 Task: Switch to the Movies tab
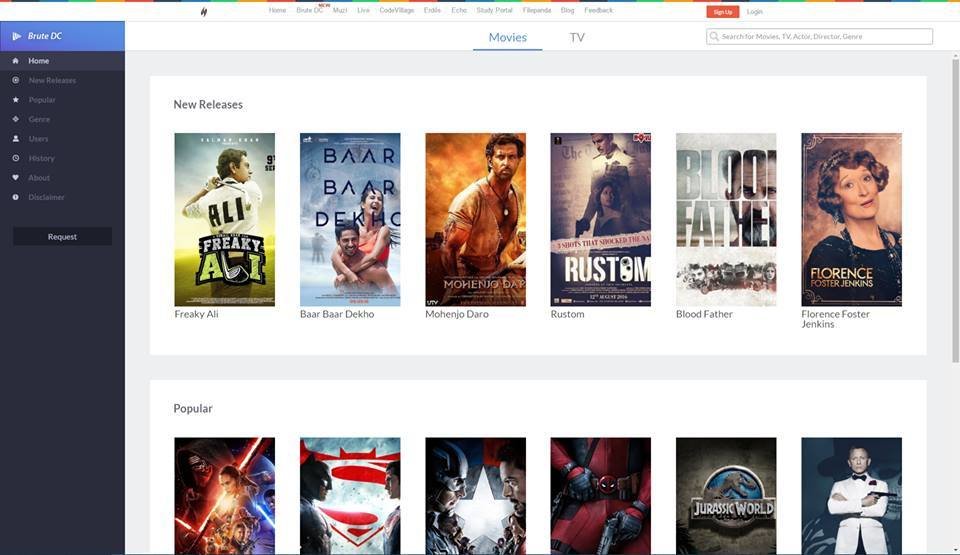click(508, 37)
